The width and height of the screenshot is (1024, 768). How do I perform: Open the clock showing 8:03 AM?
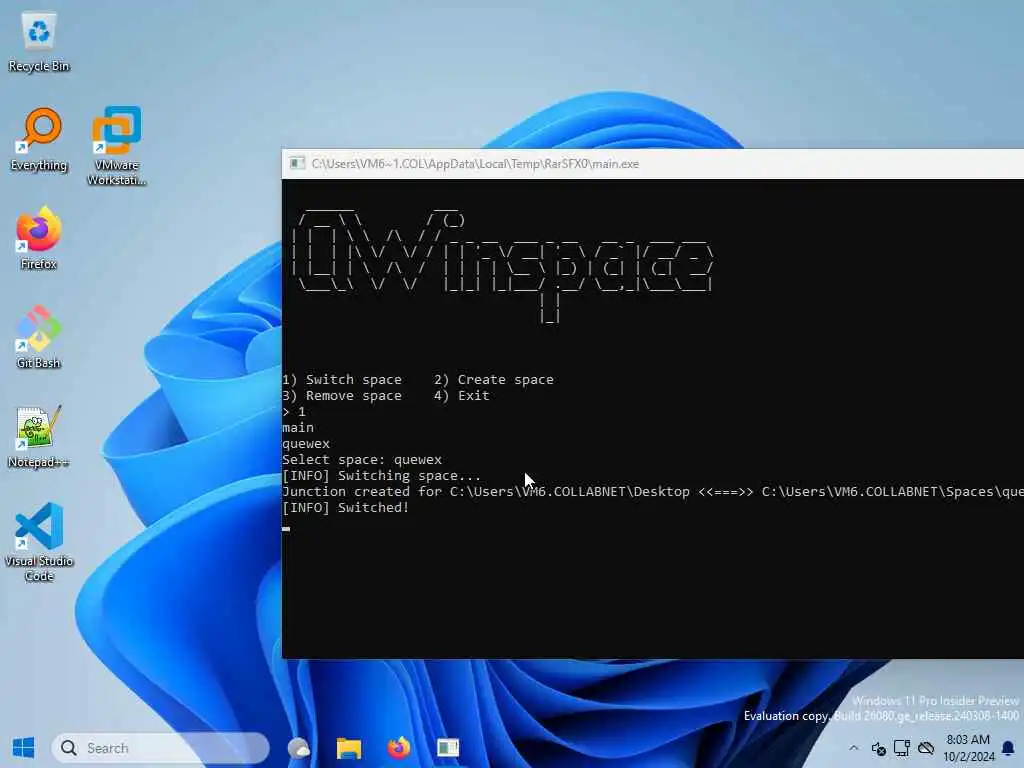[x=968, y=748]
